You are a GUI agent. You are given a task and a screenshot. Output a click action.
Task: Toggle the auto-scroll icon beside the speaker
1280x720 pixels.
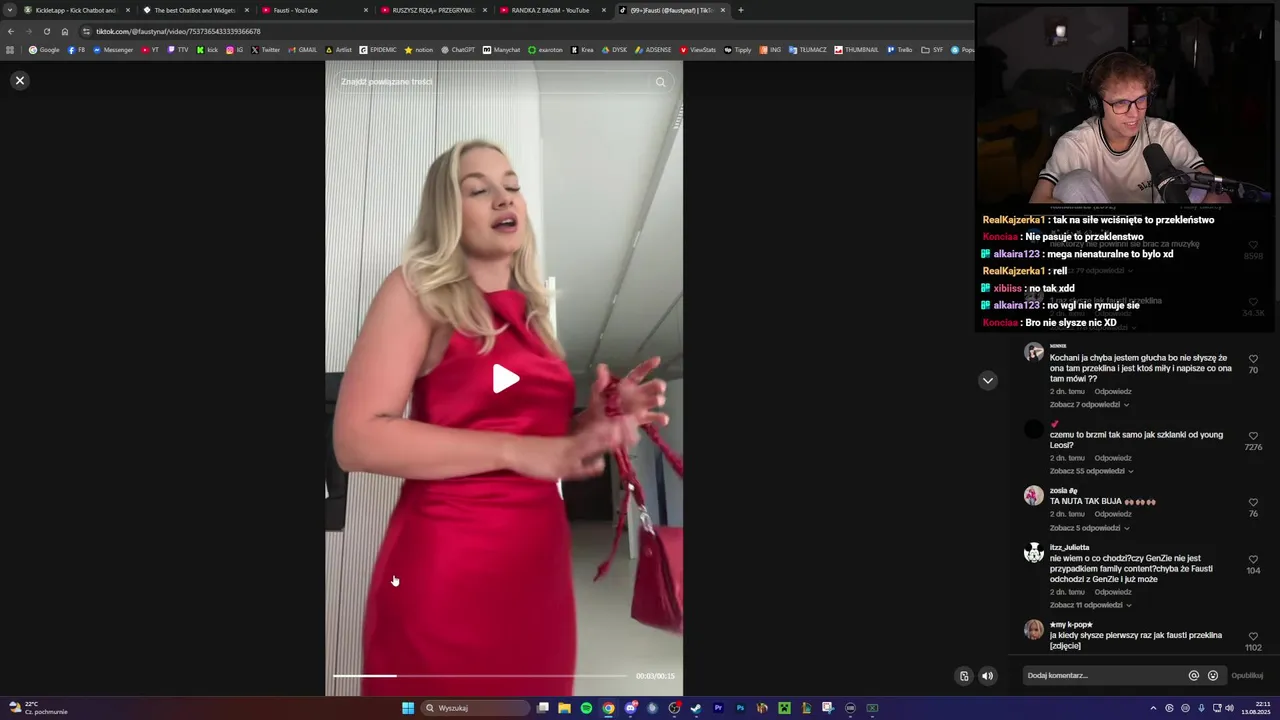coord(964,676)
